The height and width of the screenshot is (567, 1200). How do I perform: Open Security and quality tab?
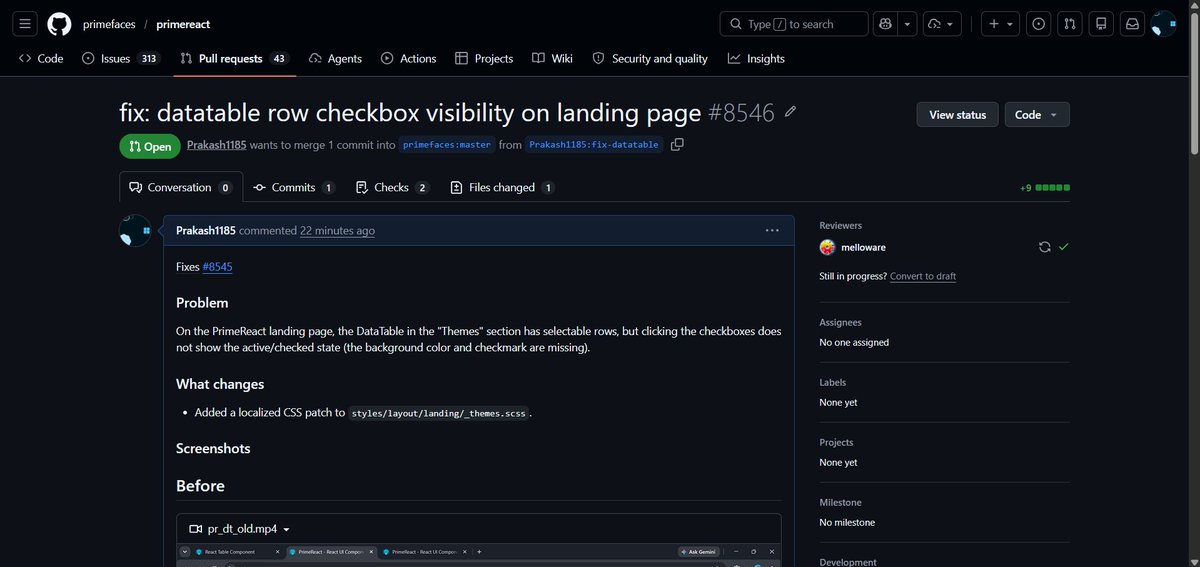pyautogui.click(x=650, y=59)
